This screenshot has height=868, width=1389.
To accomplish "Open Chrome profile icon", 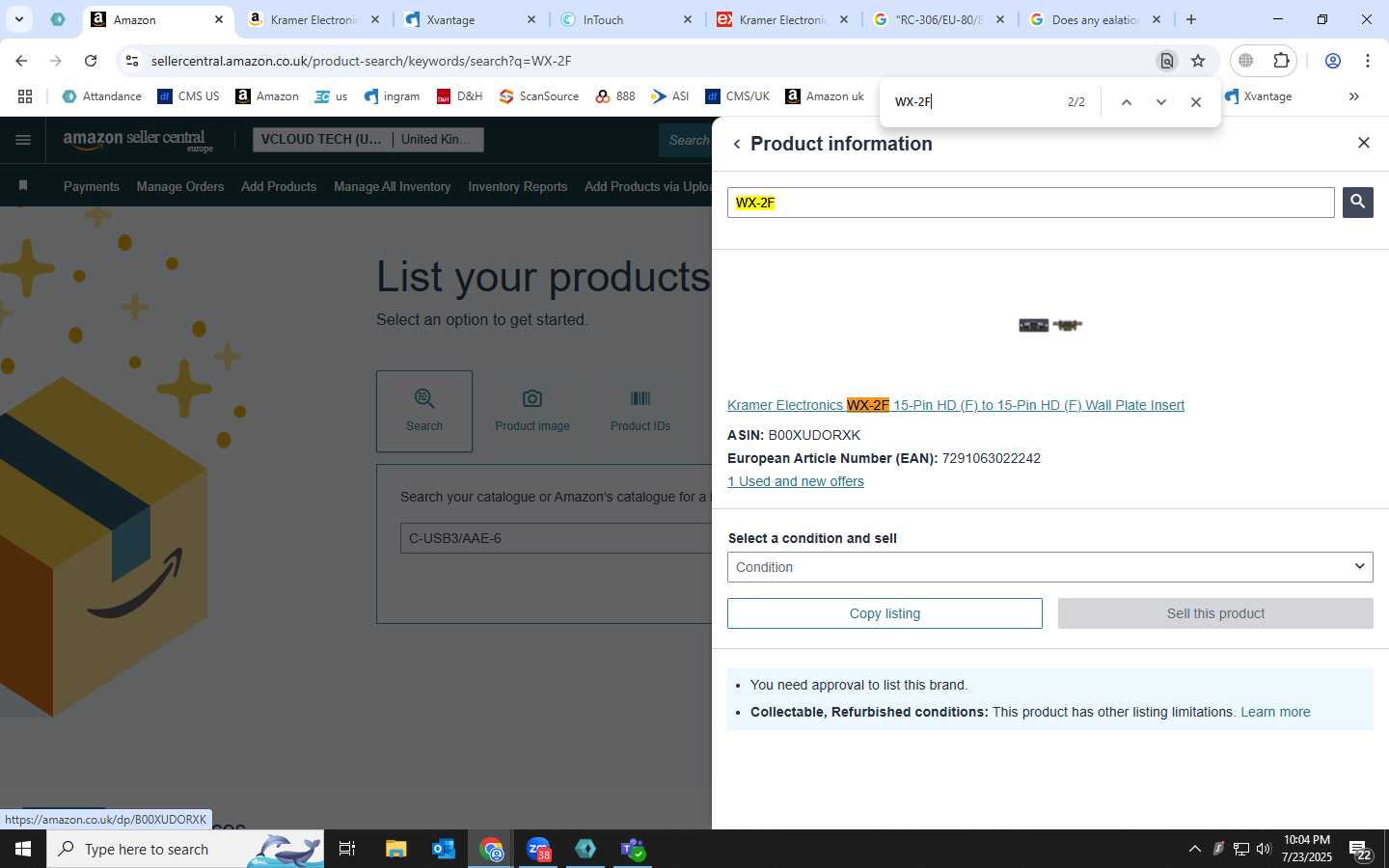I will (1333, 61).
